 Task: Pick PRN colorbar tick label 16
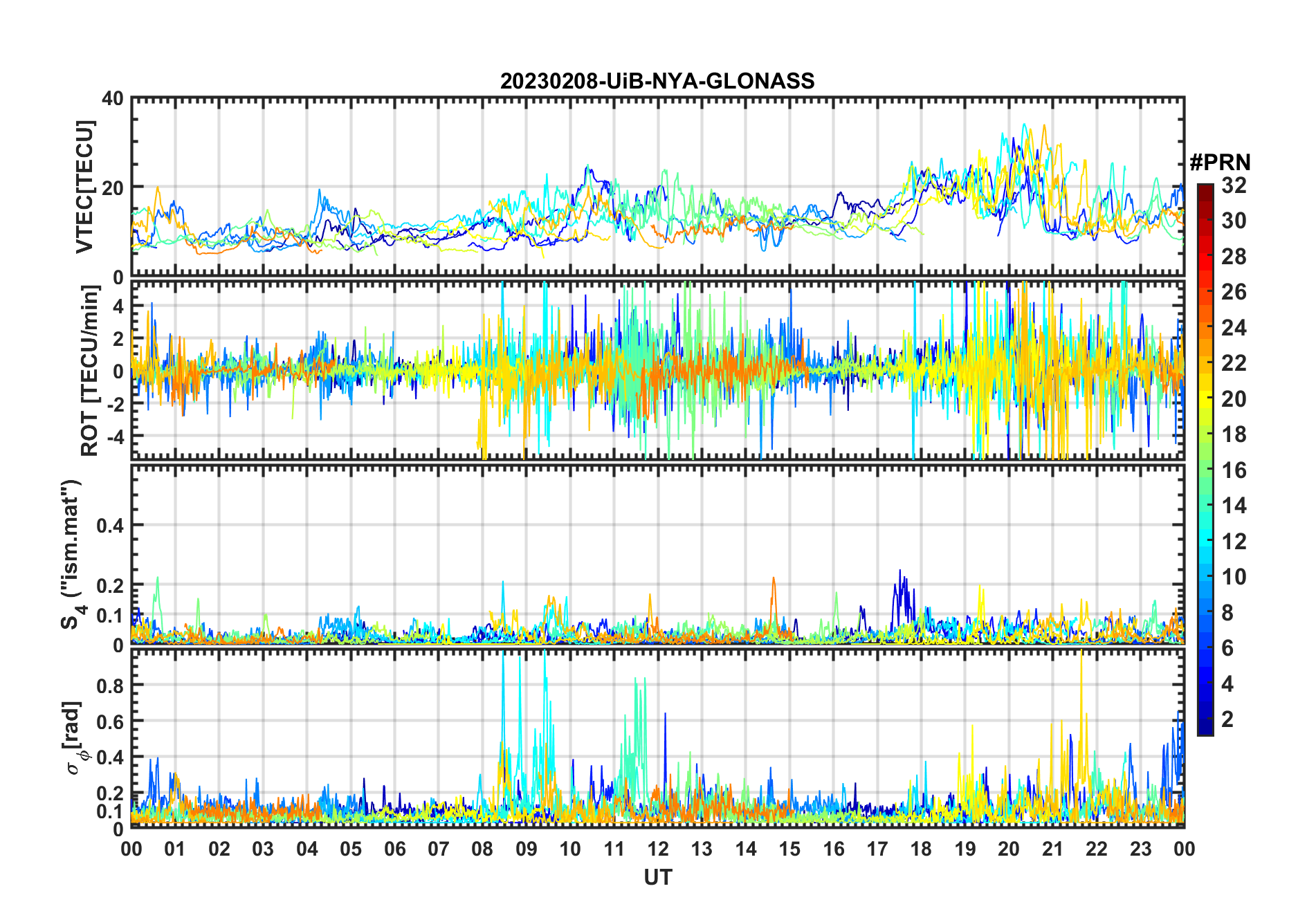click(x=1234, y=470)
